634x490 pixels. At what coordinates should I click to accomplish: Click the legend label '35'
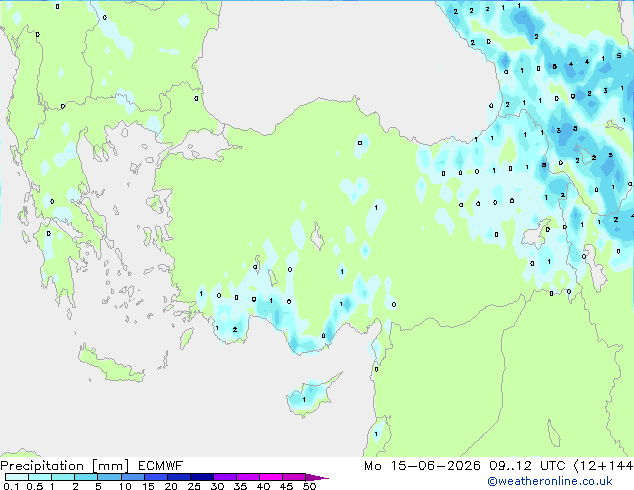pyautogui.click(x=240, y=486)
